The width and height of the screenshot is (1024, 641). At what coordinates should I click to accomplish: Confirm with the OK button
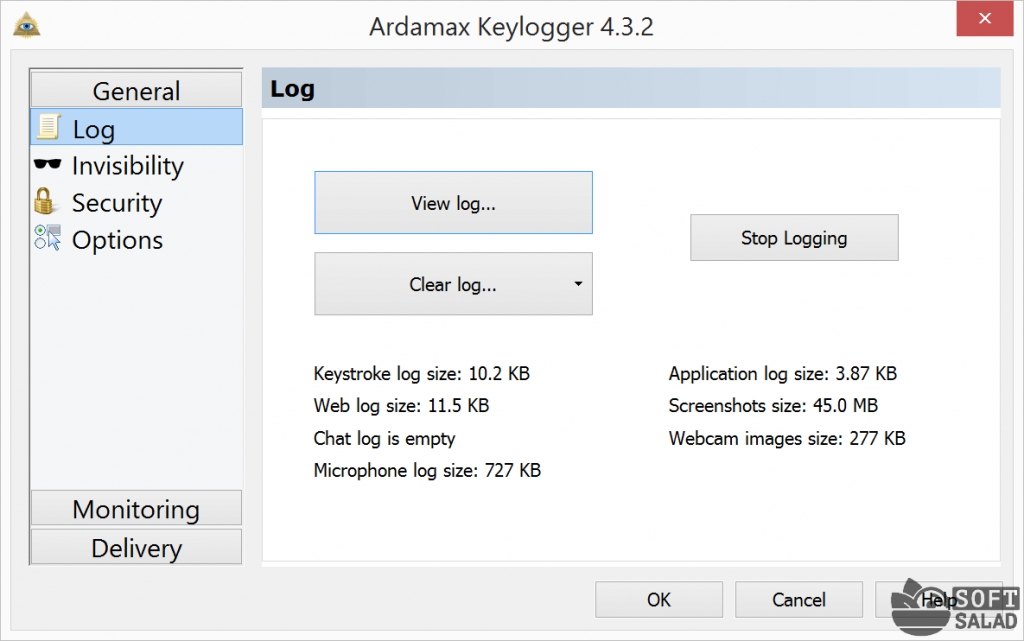[658, 600]
